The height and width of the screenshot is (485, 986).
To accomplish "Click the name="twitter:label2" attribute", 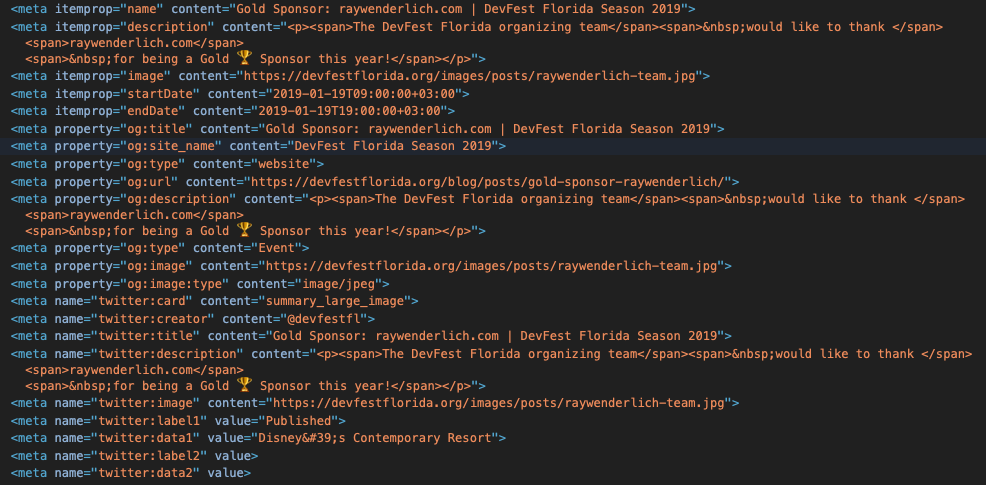I will coord(131,455).
